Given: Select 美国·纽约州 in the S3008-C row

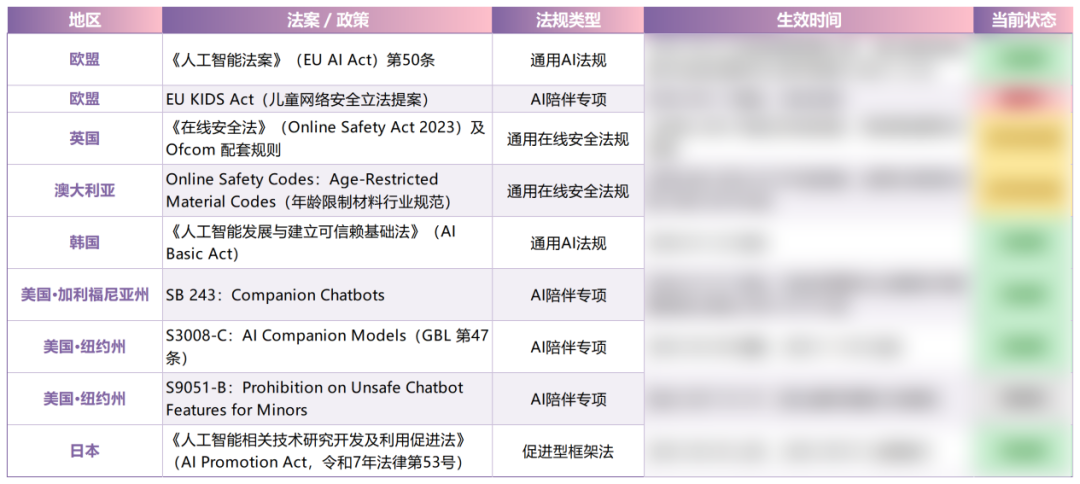Looking at the screenshot, I should [85, 348].
